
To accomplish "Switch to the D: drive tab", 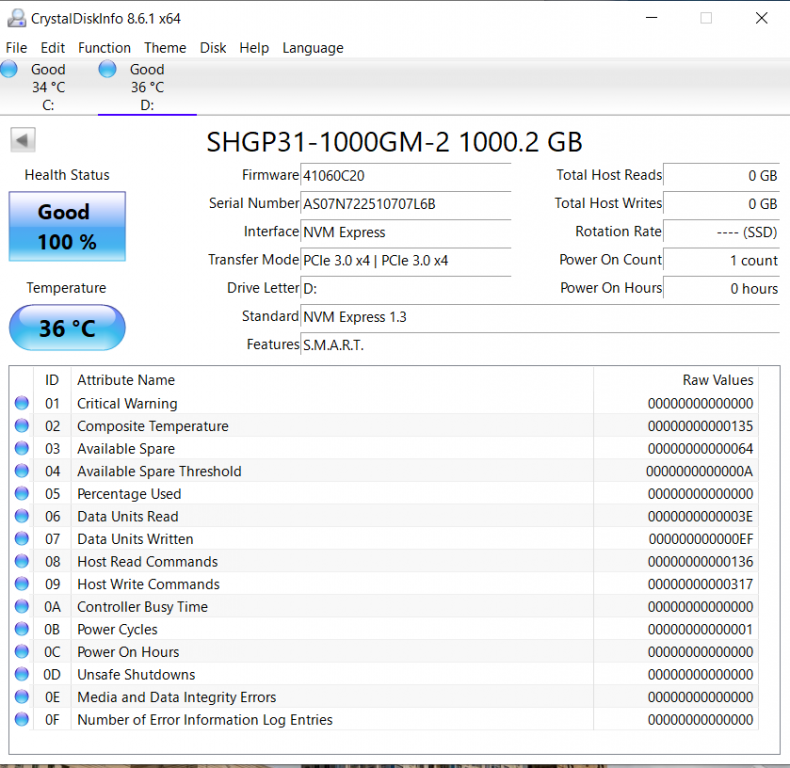I will [x=146, y=87].
